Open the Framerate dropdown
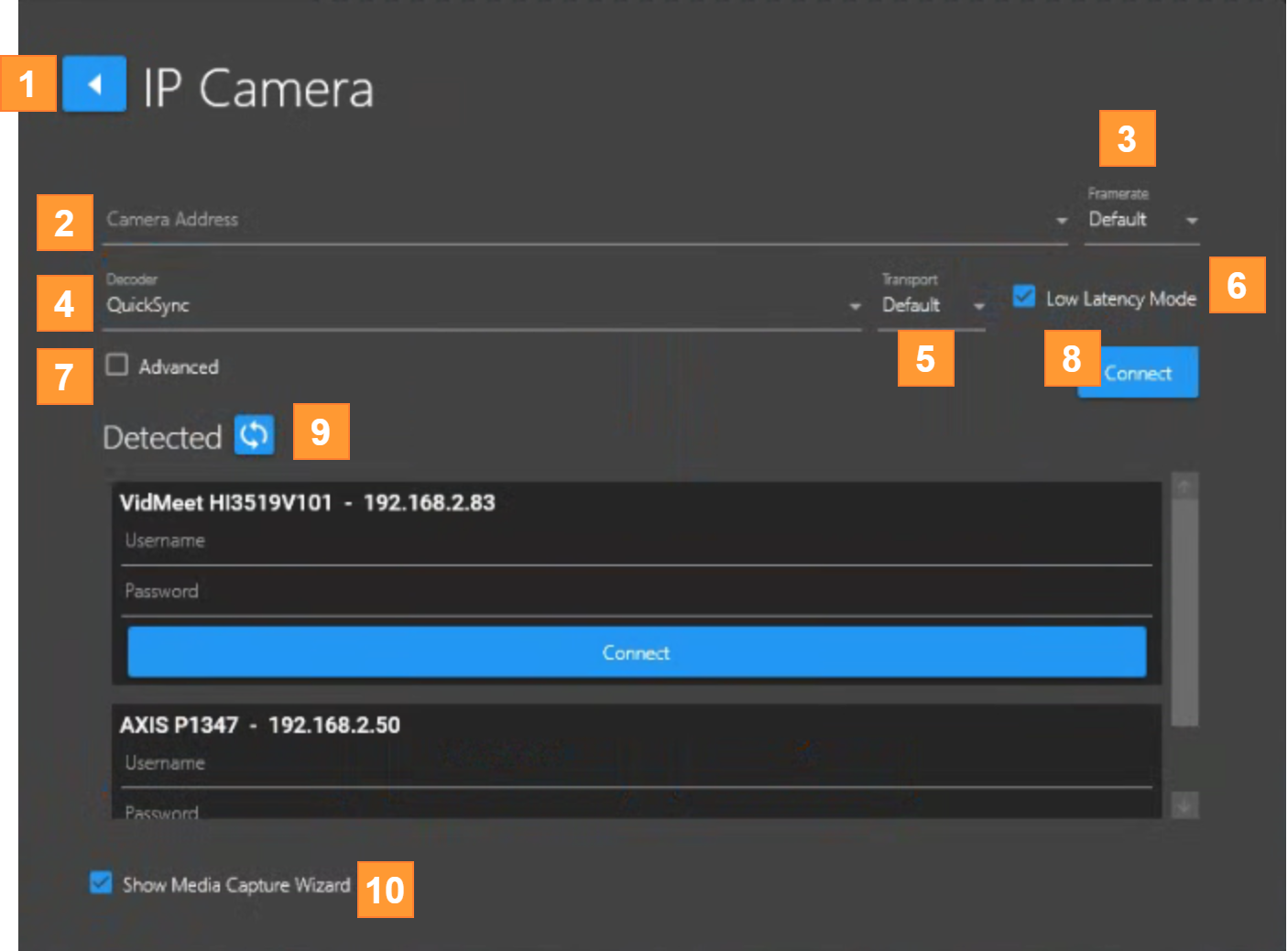The width and height of the screenshot is (1288, 951). pos(1142,220)
